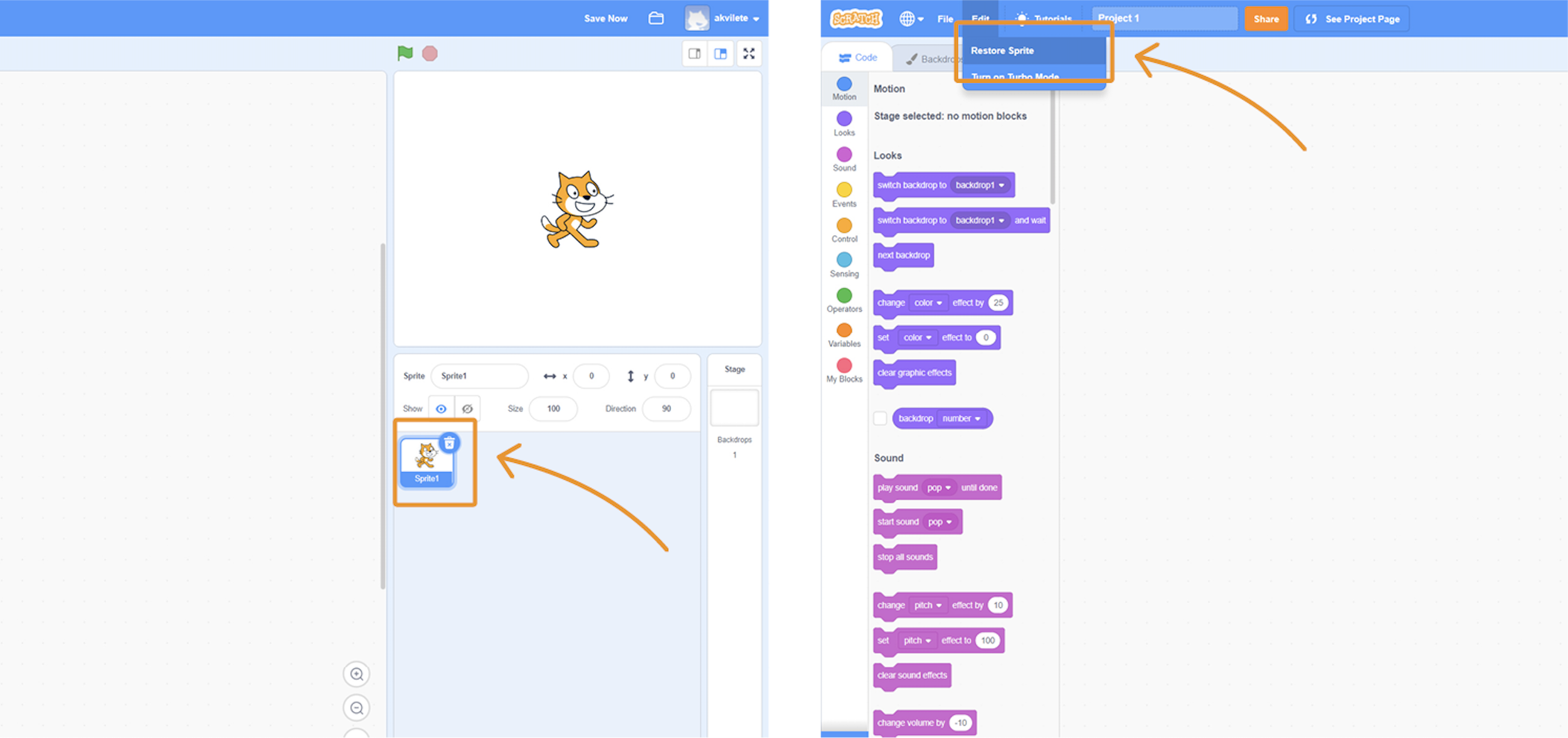Expand the akvilete account menu
The height and width of the screenshot is (738, 1568).
(x=731, y=18)
